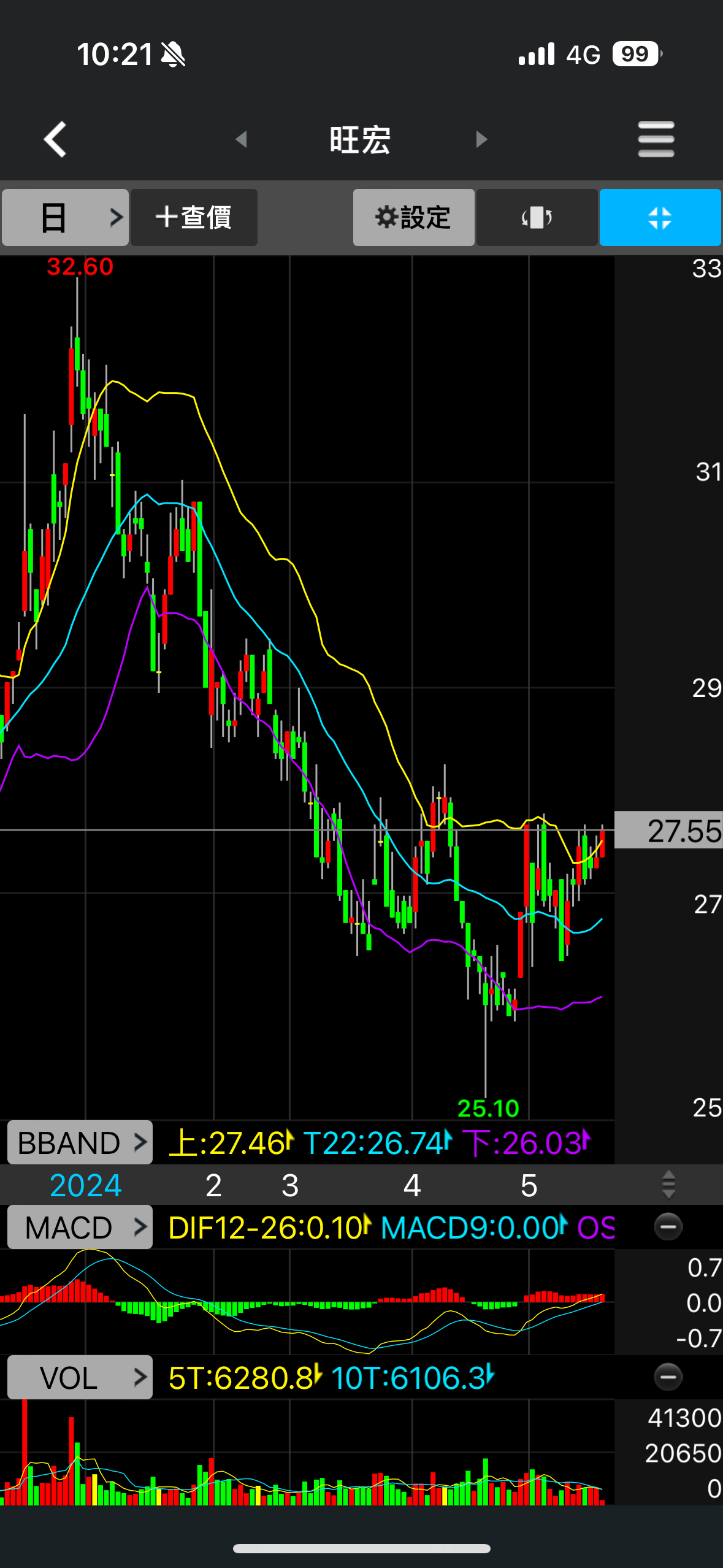This screenshot has width=723, height=1568.
Task: Remove the MACD panel with minus icon
Action: click(x=668, y=1227)
